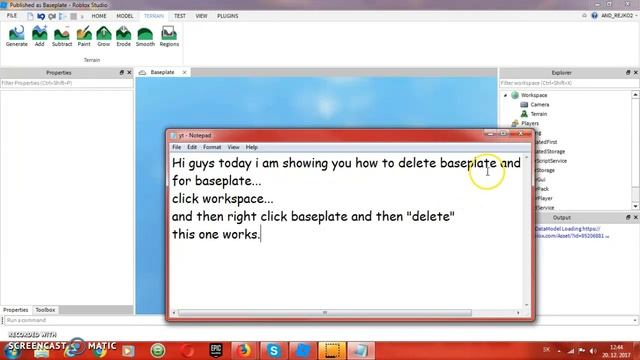Click the Redo arrow icon

52,16
